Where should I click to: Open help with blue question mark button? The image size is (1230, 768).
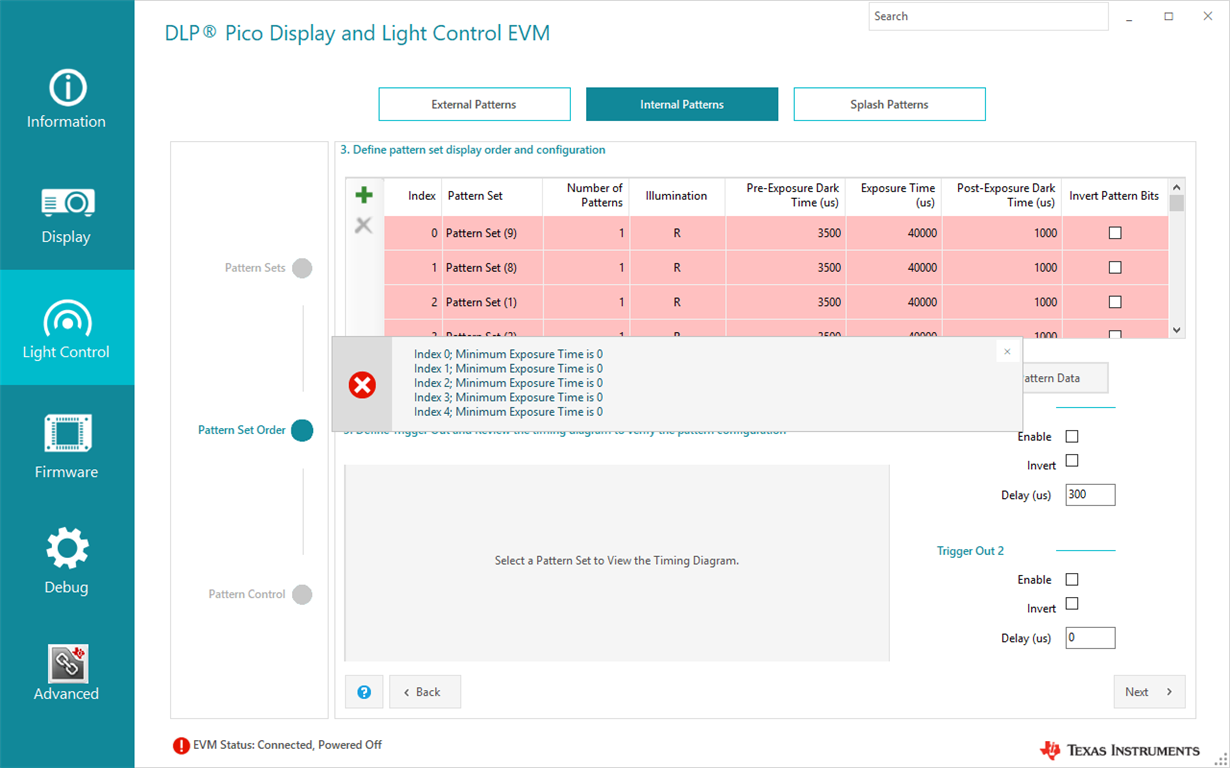364,692
